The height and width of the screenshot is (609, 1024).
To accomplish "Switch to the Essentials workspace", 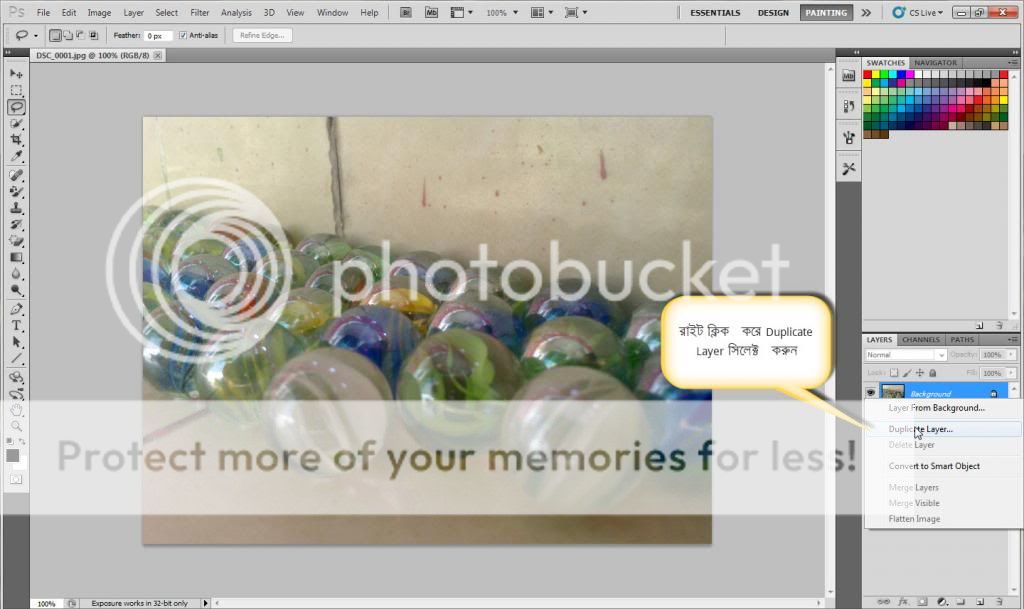I will 716,13.
